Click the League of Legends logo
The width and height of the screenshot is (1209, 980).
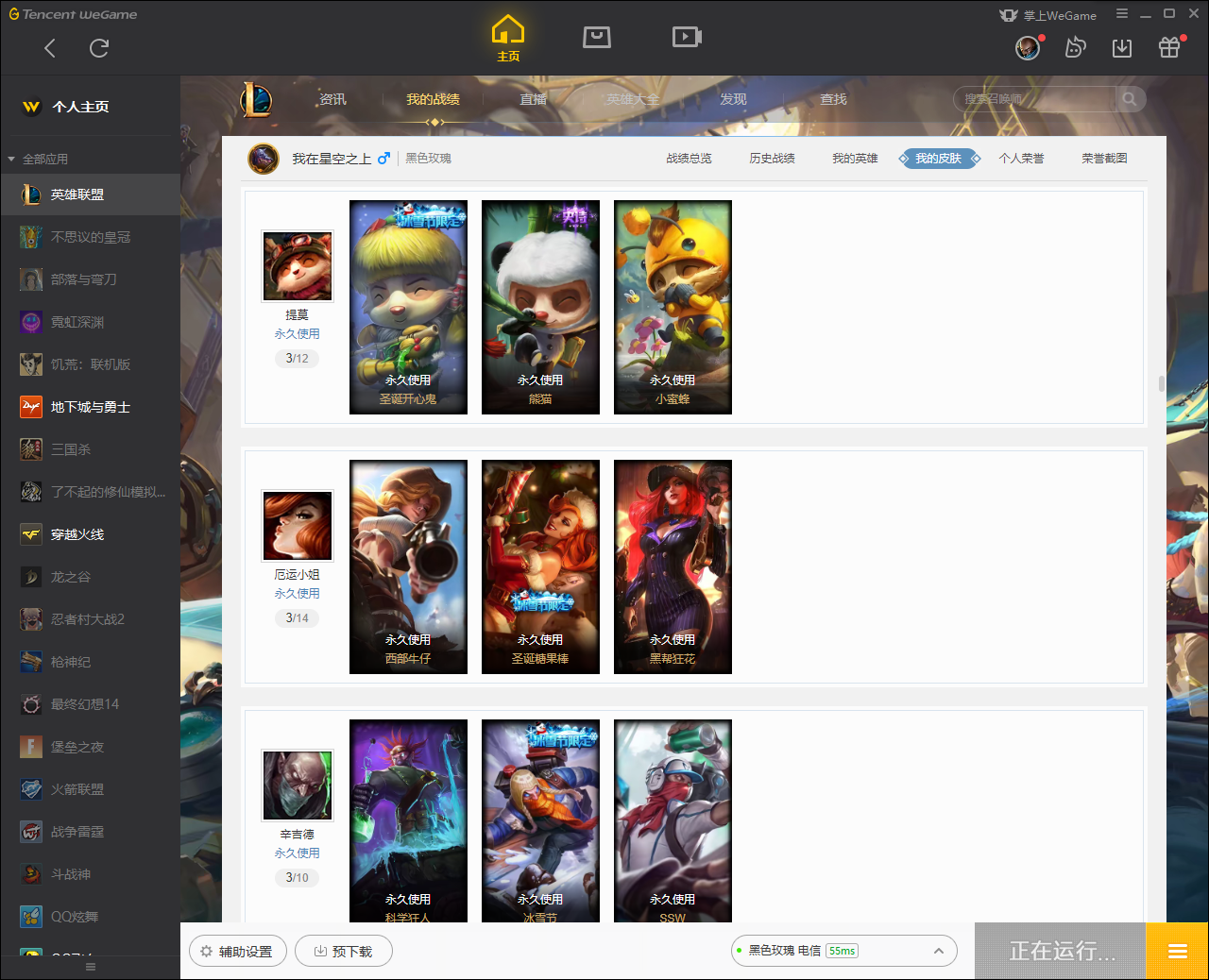pyautogui.click(x=255, y=99)
